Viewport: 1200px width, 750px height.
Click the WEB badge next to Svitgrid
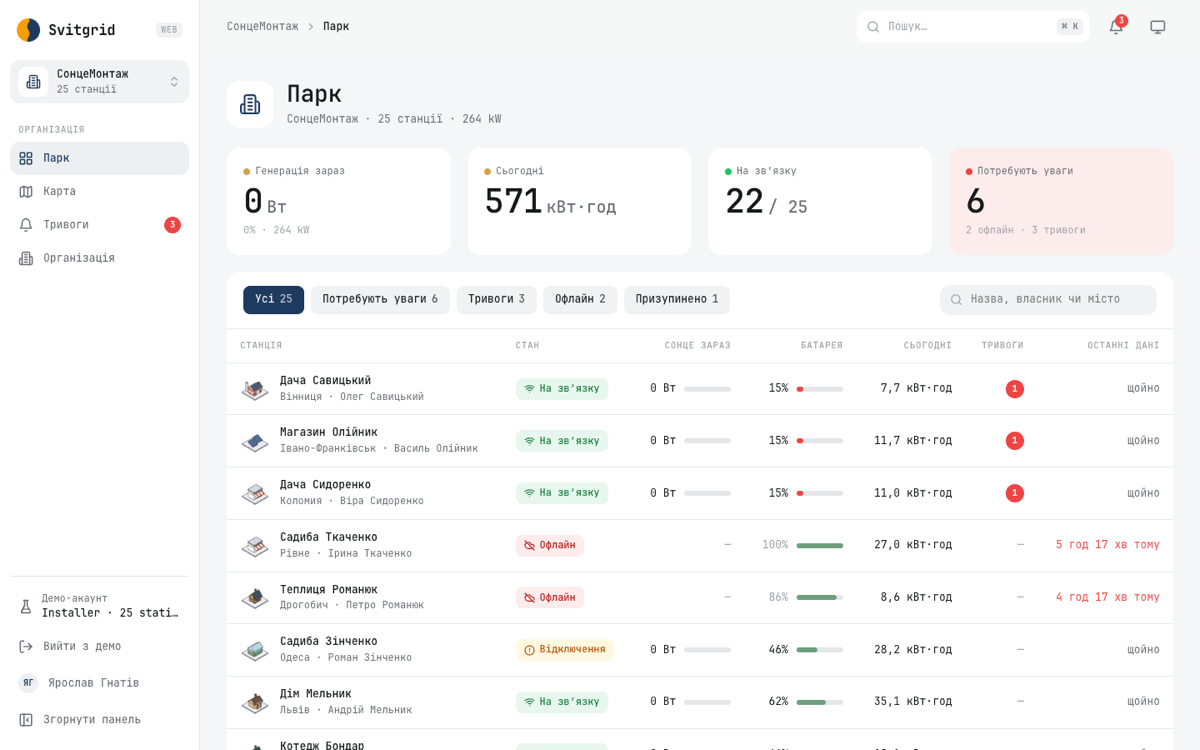point(169,30)
